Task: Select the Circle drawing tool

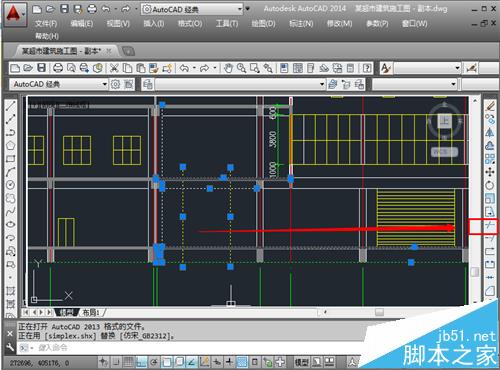Action: click(x=10, y=185)
